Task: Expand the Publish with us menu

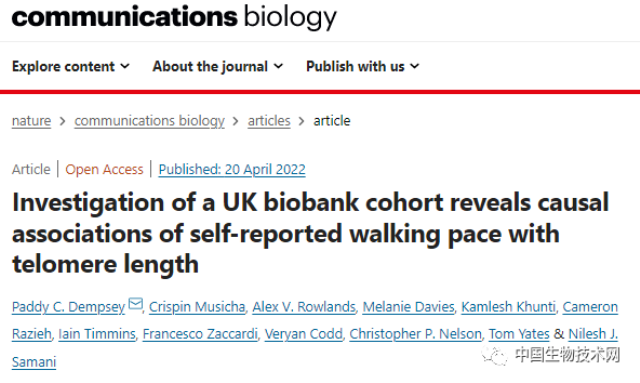Action: click(x=362, y=66)
